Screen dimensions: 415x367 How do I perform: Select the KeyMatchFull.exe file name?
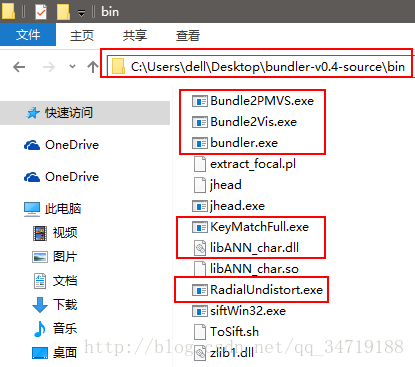point(259,227)
